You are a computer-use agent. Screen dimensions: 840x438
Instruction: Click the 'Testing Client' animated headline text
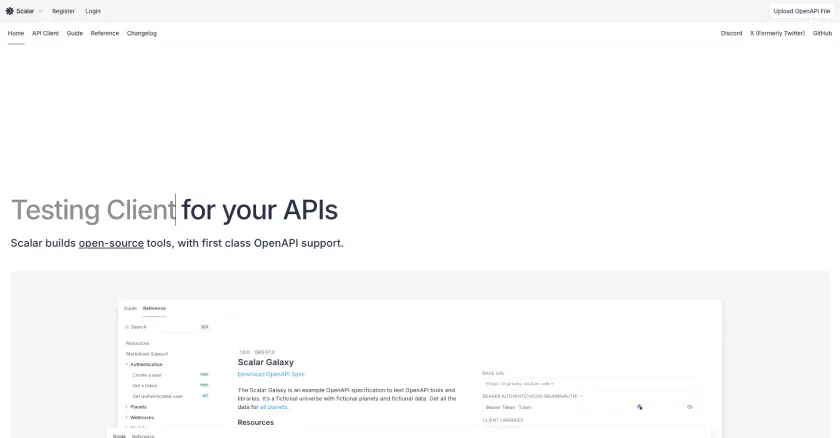coord(93,210)
